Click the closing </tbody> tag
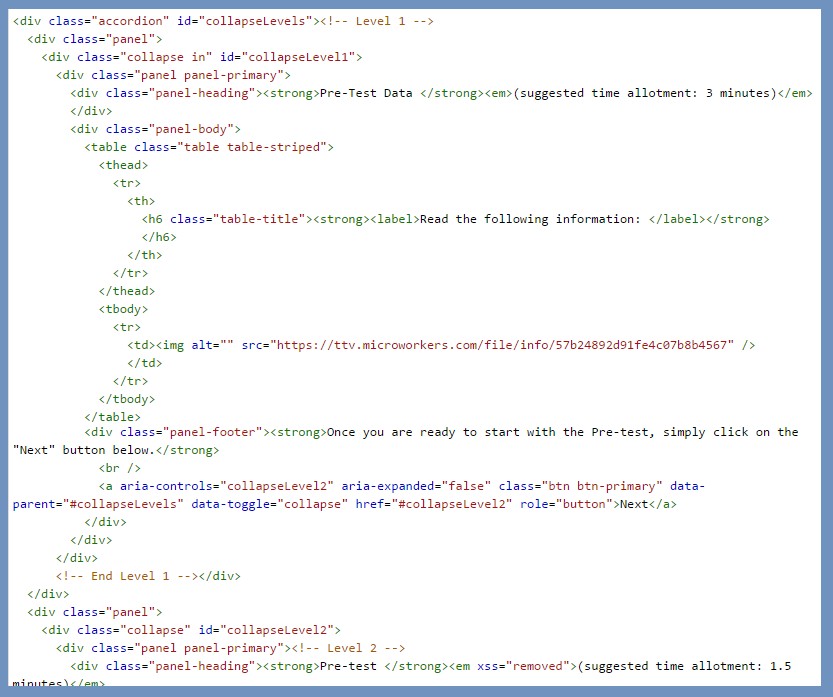The image size is (833, 697). pyautogui.click(x=126, y=399)
